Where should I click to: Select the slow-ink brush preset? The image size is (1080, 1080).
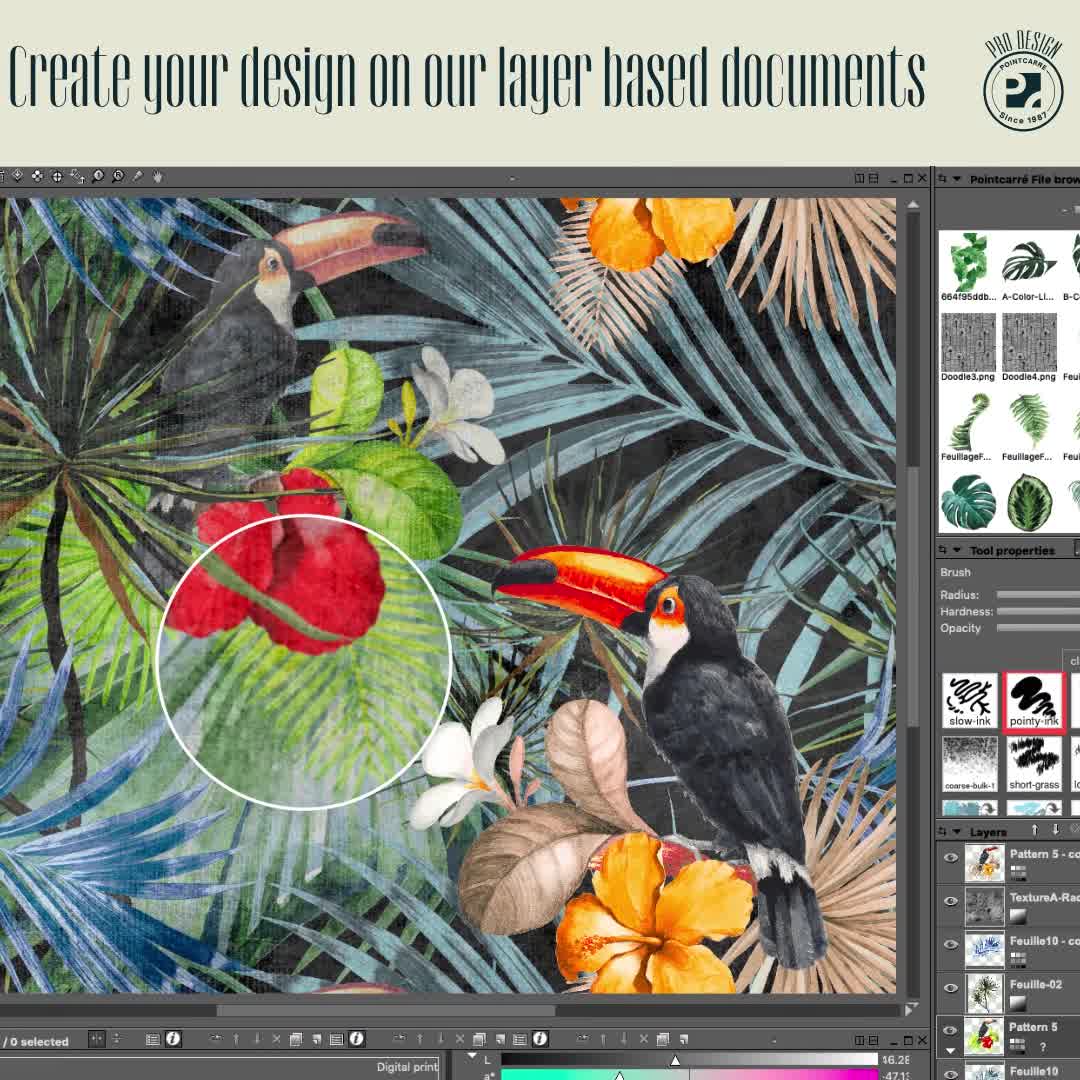click(x=970, y=701)
